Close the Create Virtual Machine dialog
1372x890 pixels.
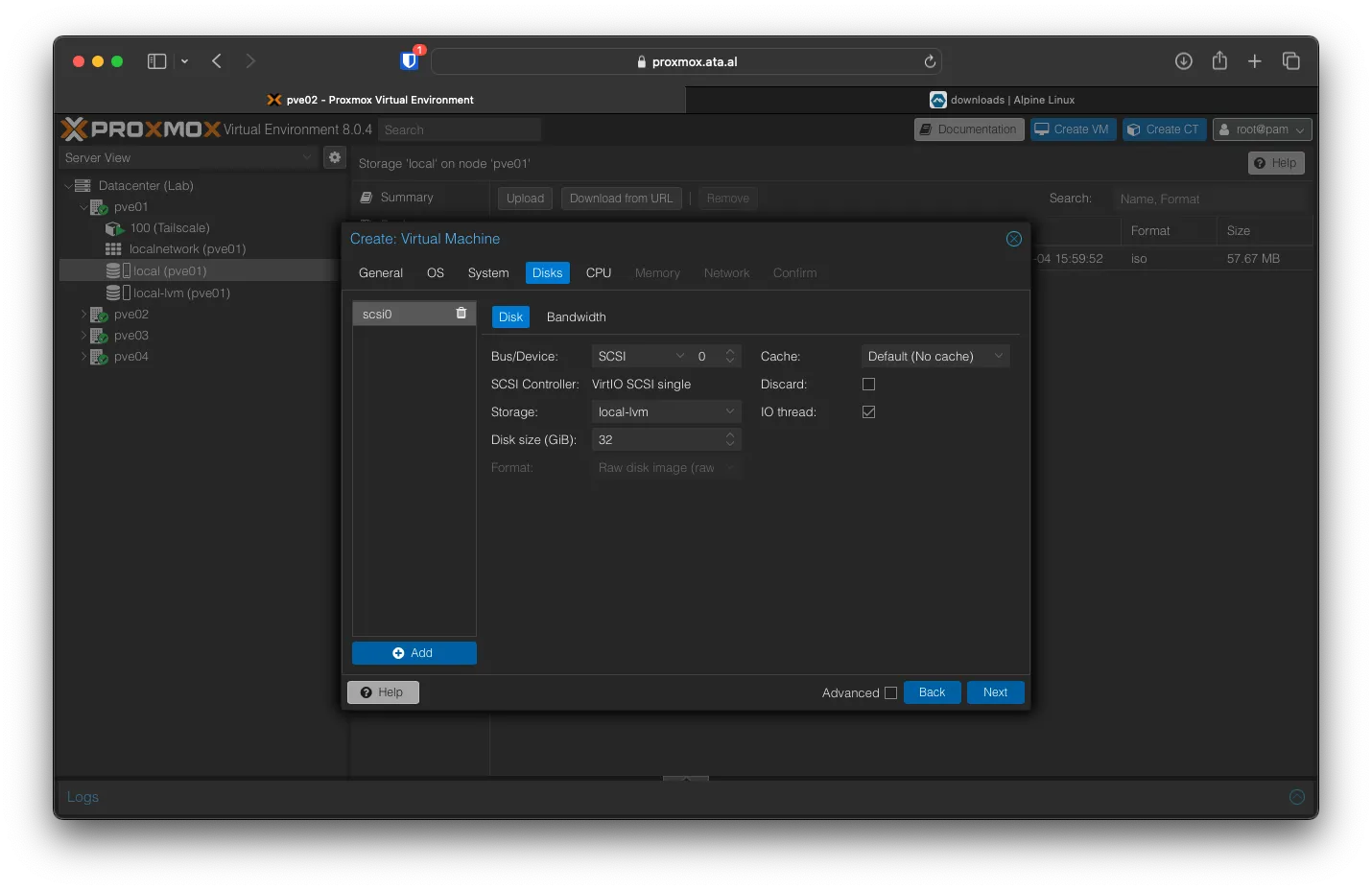[1013, 239]
